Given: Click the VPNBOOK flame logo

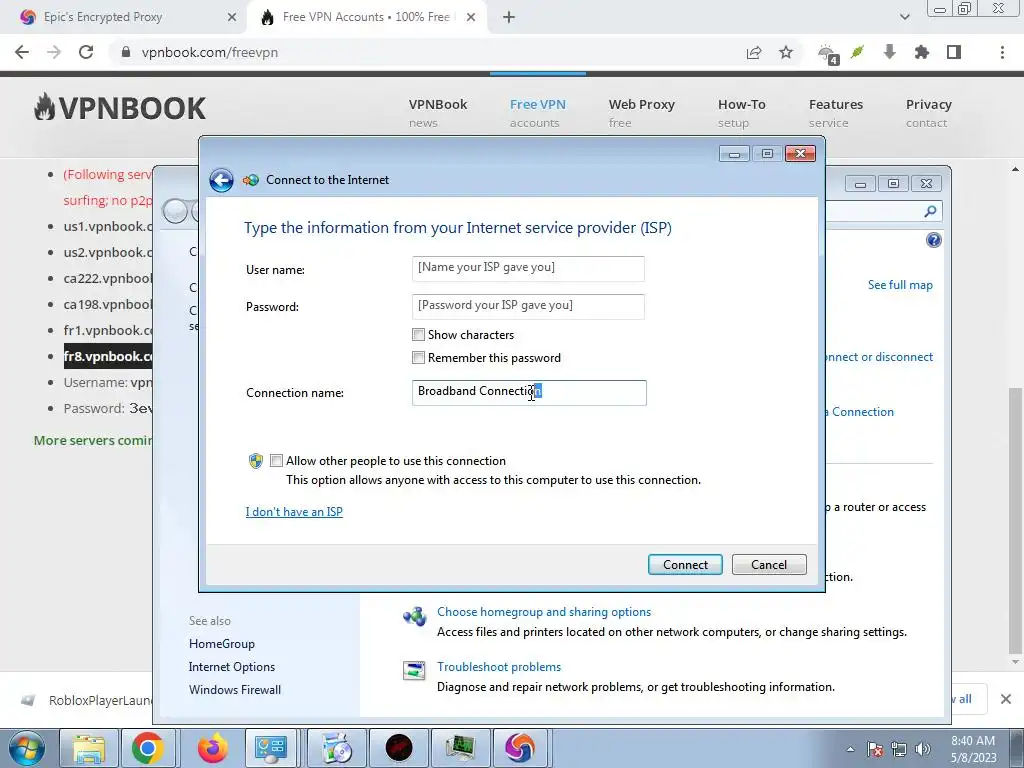Looking at the screenshot, I should click(120, 108).
